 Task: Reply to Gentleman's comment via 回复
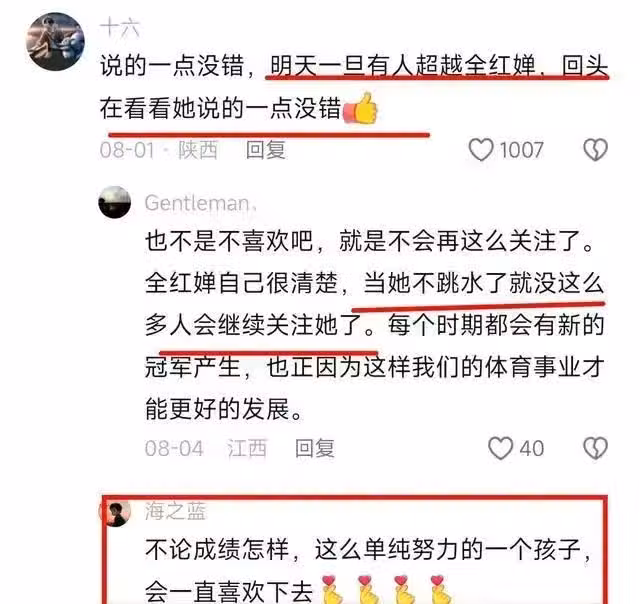coord(315,449)
